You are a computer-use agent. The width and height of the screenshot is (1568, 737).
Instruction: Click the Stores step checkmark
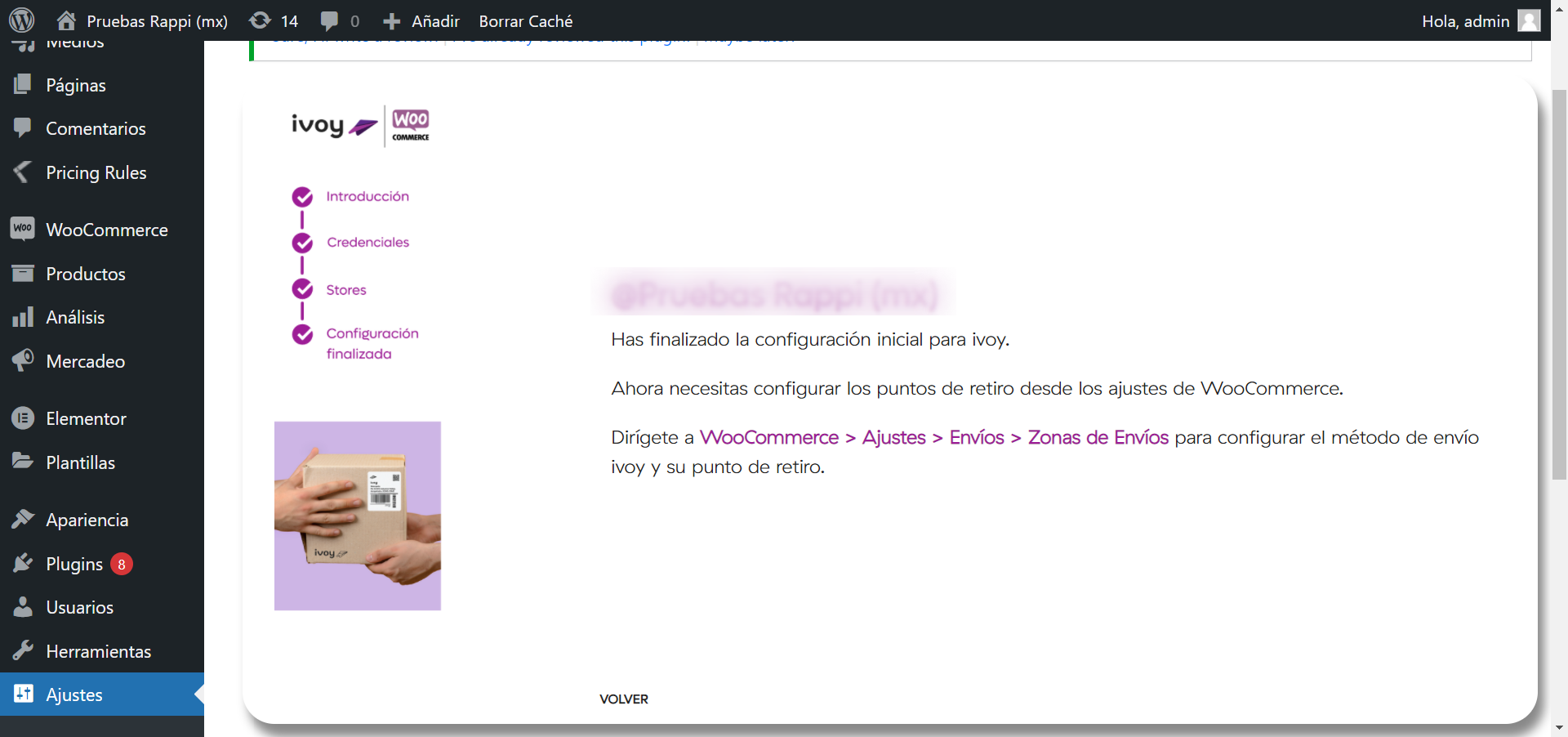(302, 289)
